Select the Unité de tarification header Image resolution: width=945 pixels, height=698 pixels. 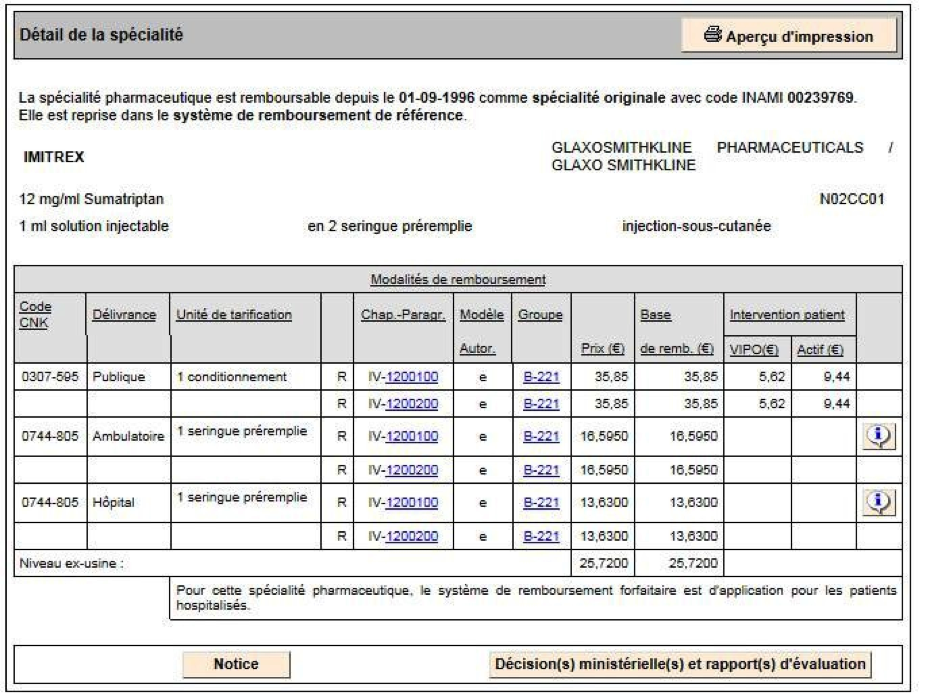pos(234,315)
